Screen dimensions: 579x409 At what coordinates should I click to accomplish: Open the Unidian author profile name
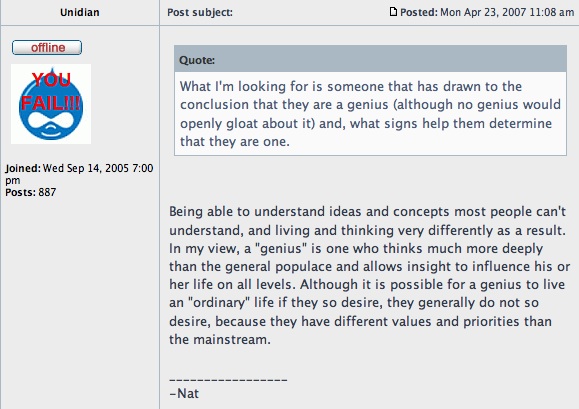click(x=80, y=13)
